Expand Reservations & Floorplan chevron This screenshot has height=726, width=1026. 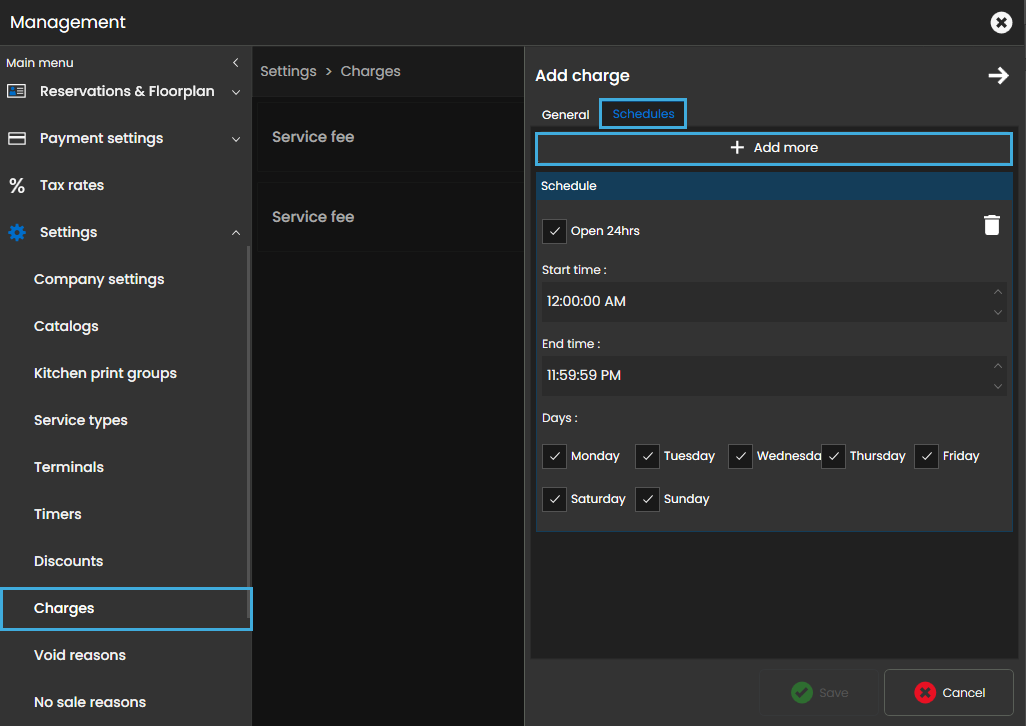point(236,92)
